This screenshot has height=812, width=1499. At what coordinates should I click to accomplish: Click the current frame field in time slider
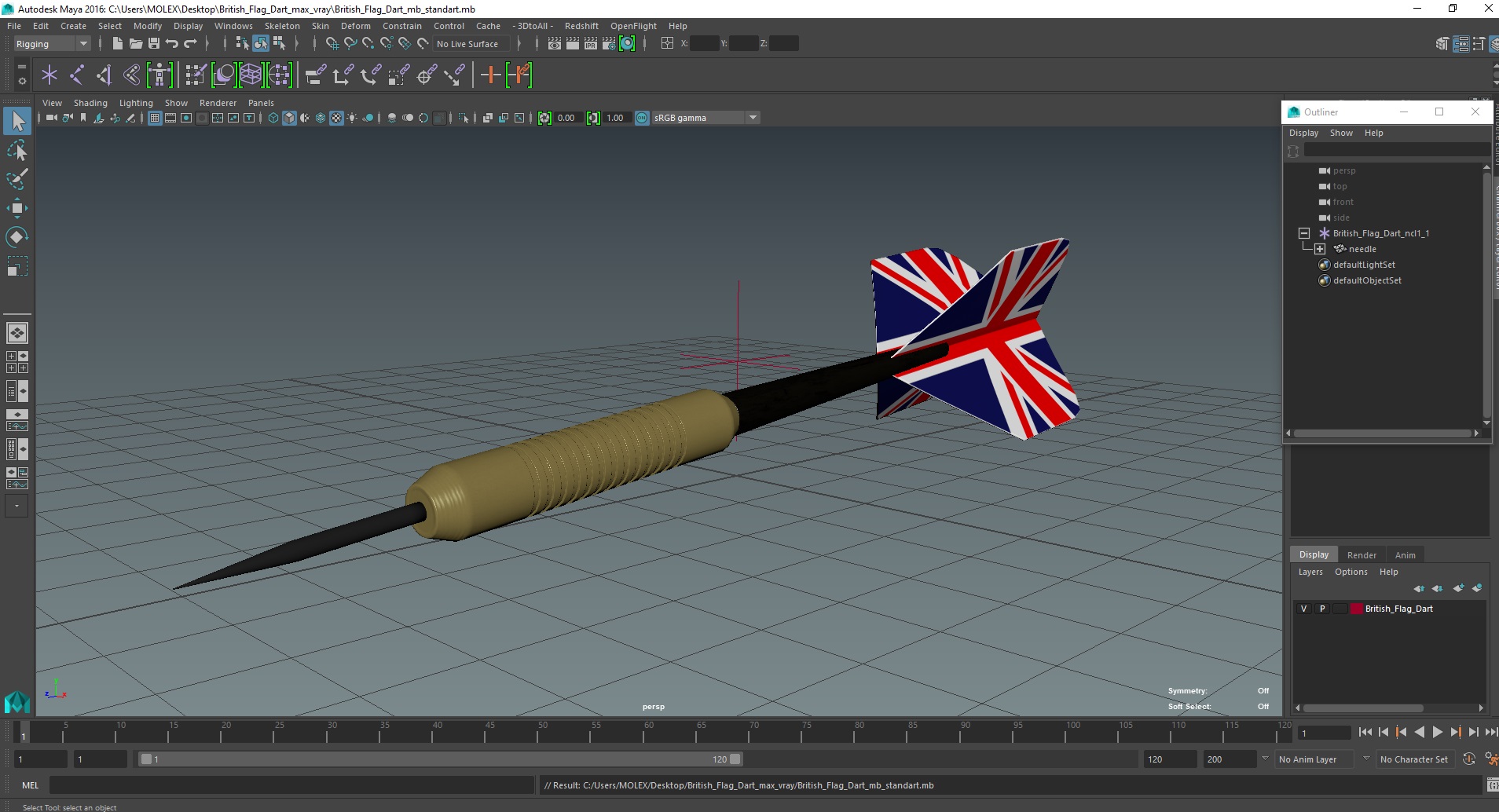1324,733
